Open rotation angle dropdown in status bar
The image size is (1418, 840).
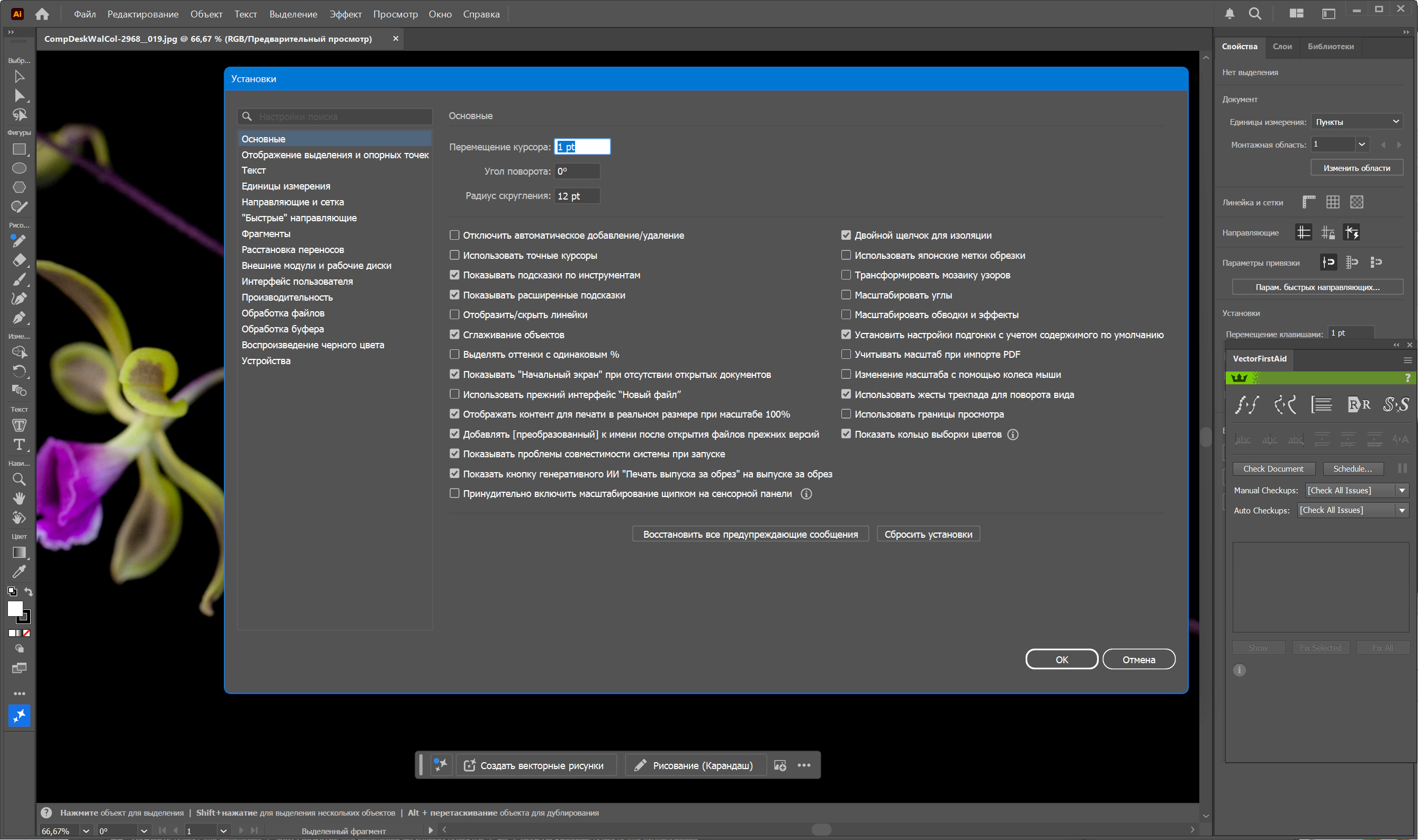[x=144, y=831]
